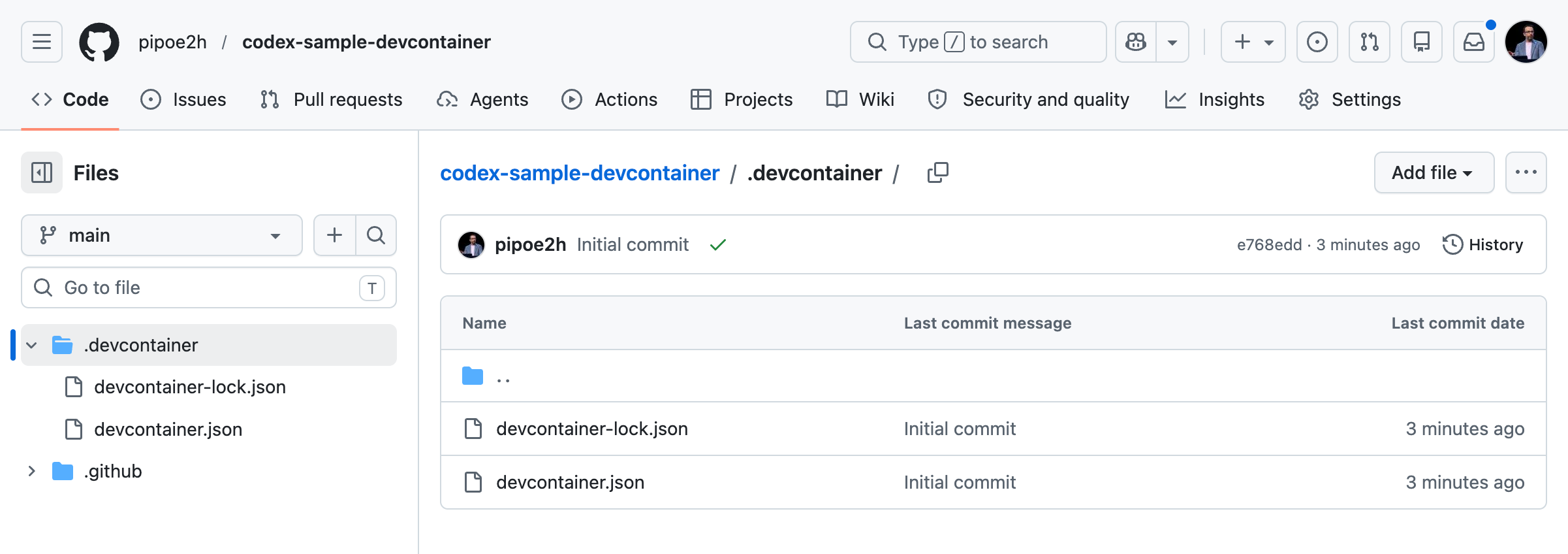Open commit hash e768edd
This screenshot has width=1568, height=554.
click(x=1269, y=244)
